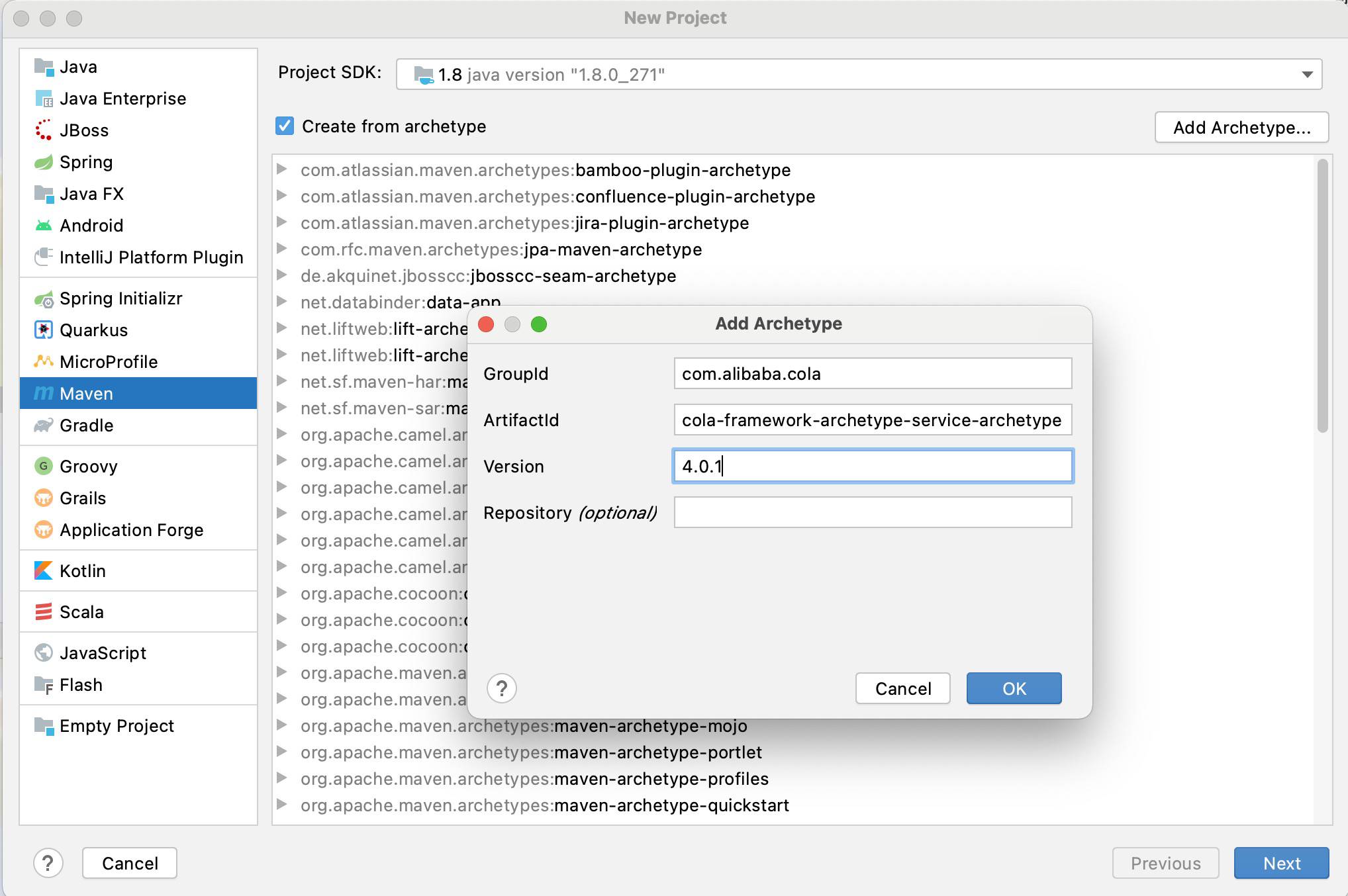Select the Maven m icon
This screenshot has height=896, width=1348.
point(44,393)
